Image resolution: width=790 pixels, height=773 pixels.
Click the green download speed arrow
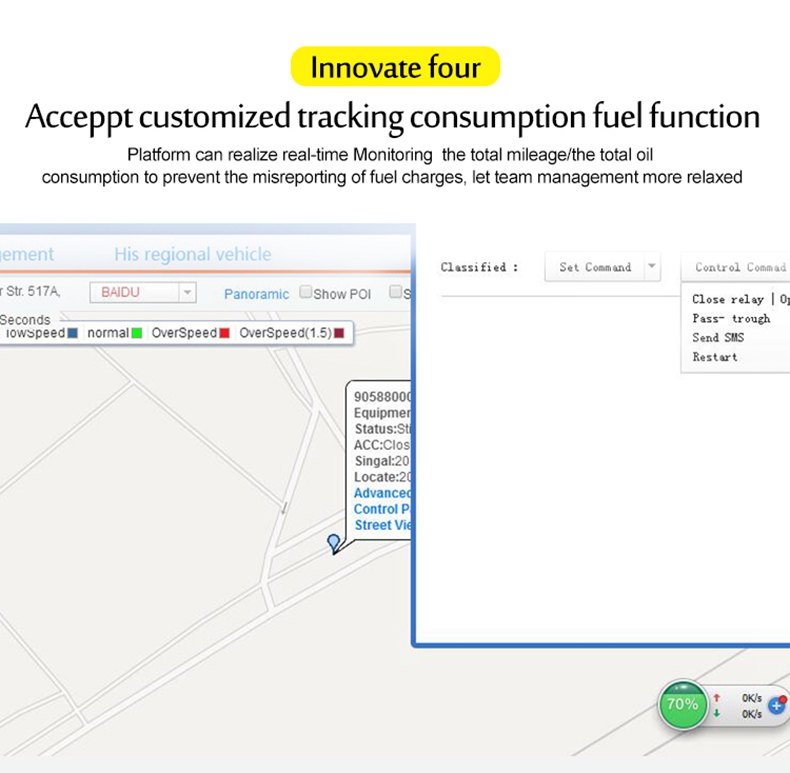point(716,713)
